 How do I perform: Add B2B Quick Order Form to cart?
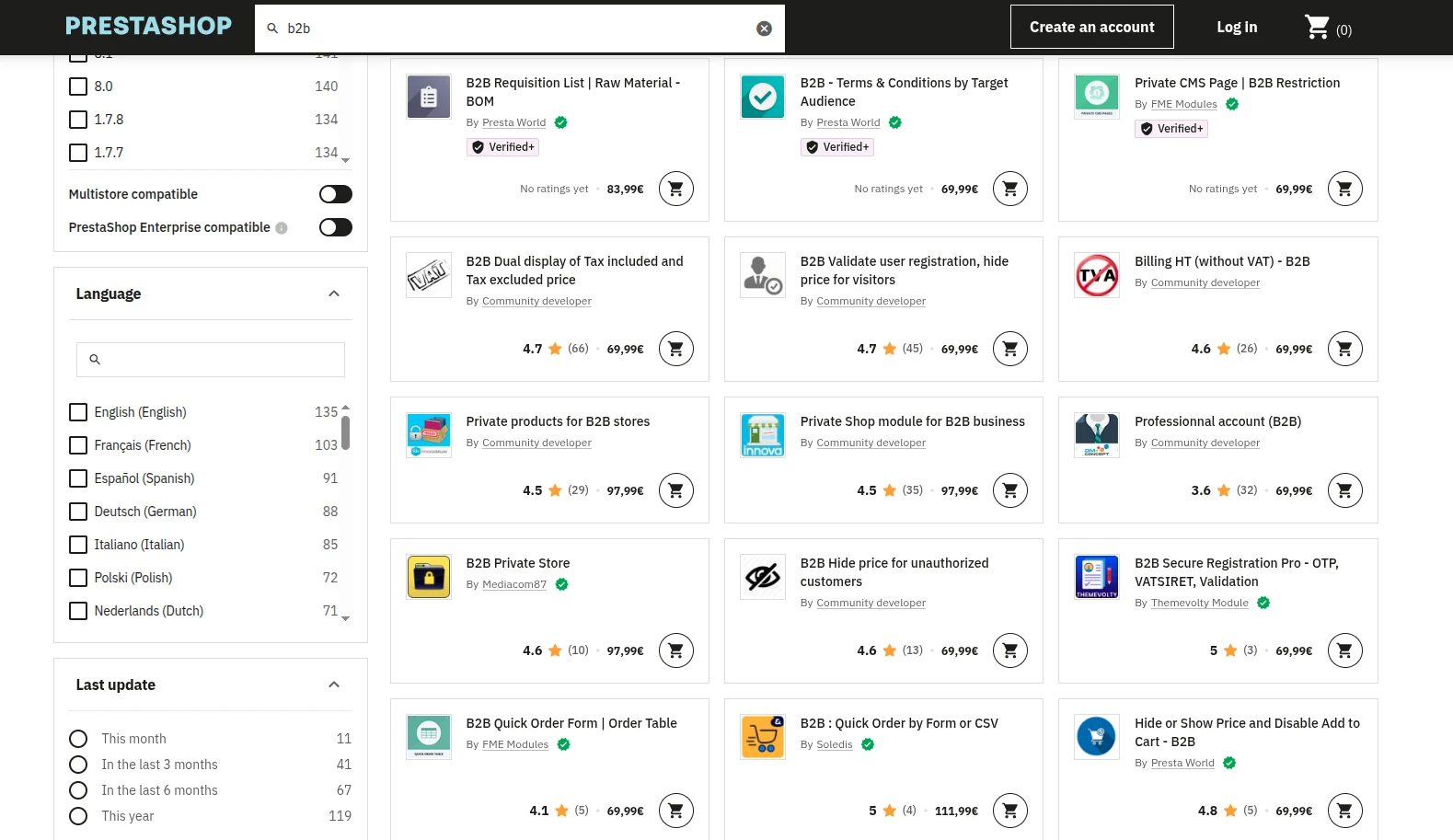(676, 811)
